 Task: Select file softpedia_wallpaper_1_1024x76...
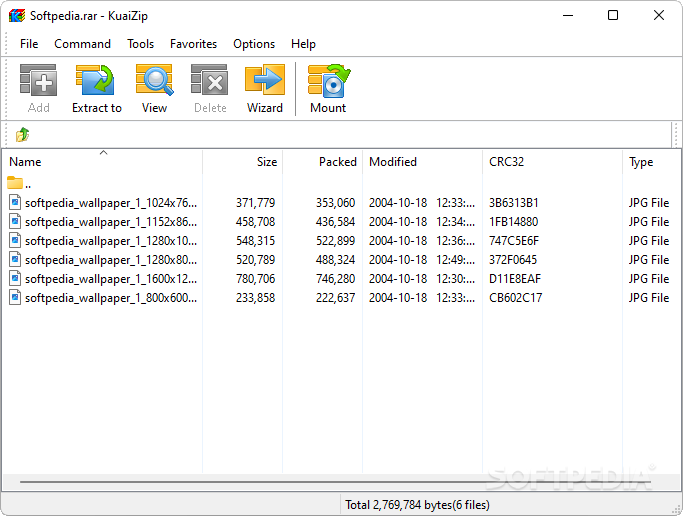[111, 203]
